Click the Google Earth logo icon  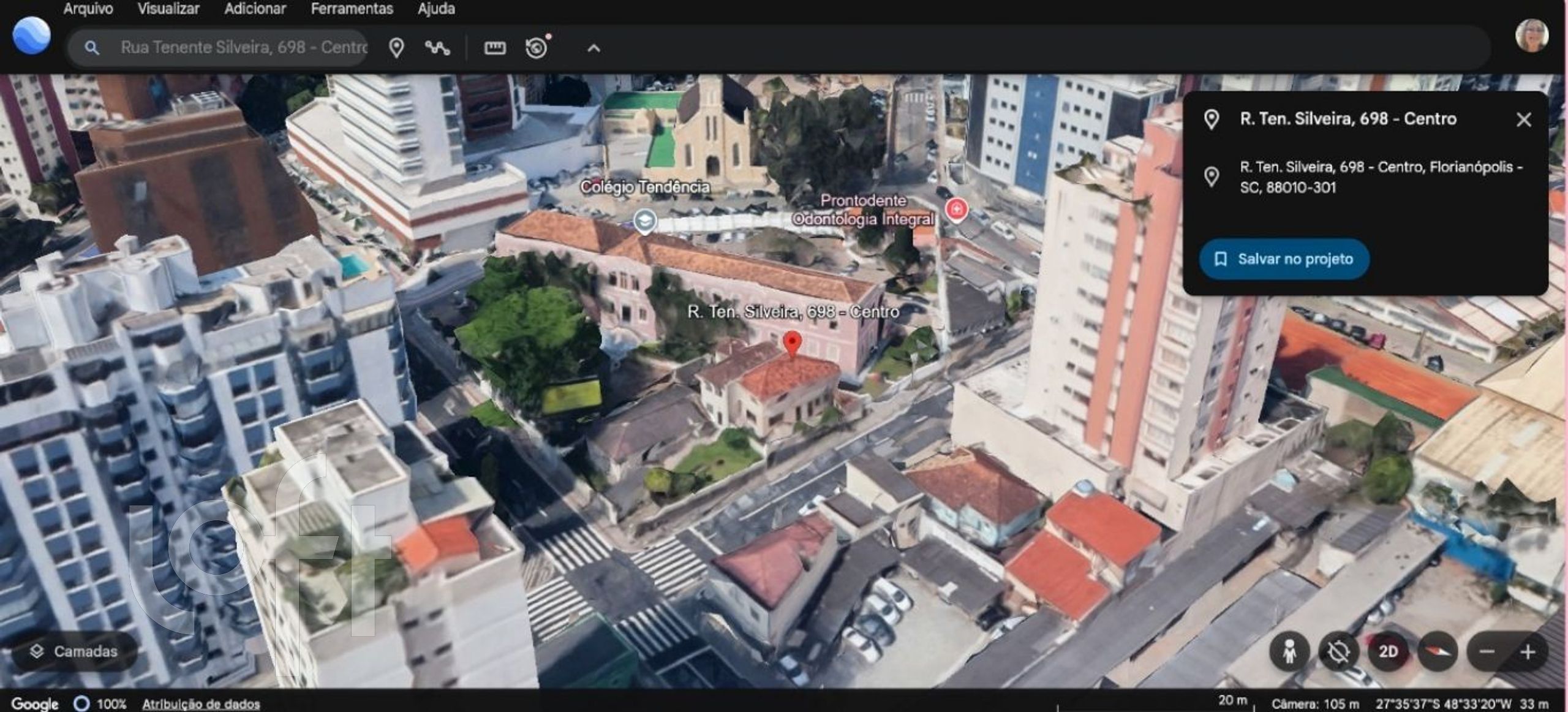coord(31,36)
